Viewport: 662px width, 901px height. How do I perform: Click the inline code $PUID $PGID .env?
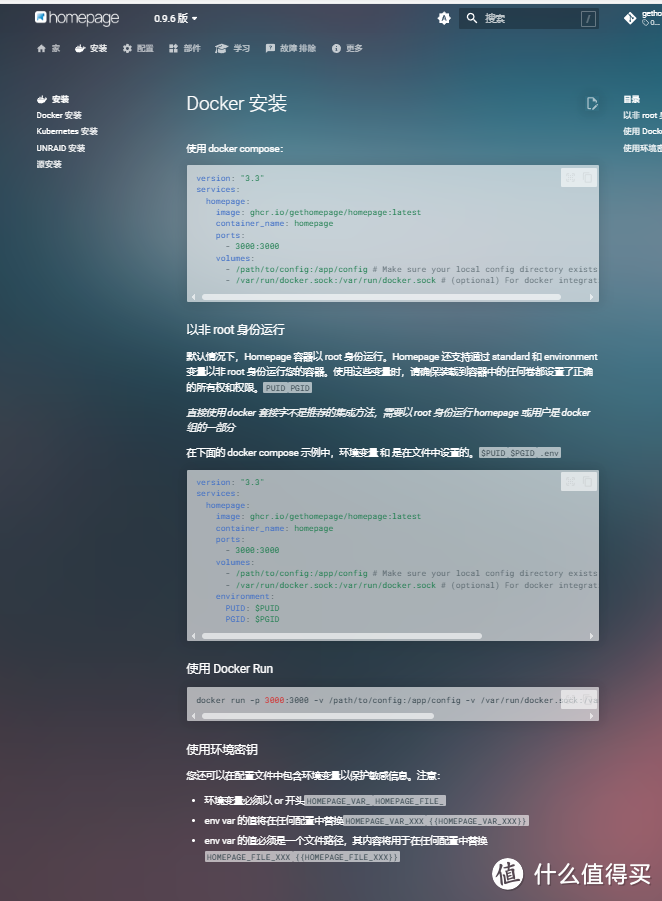(520, 453)
